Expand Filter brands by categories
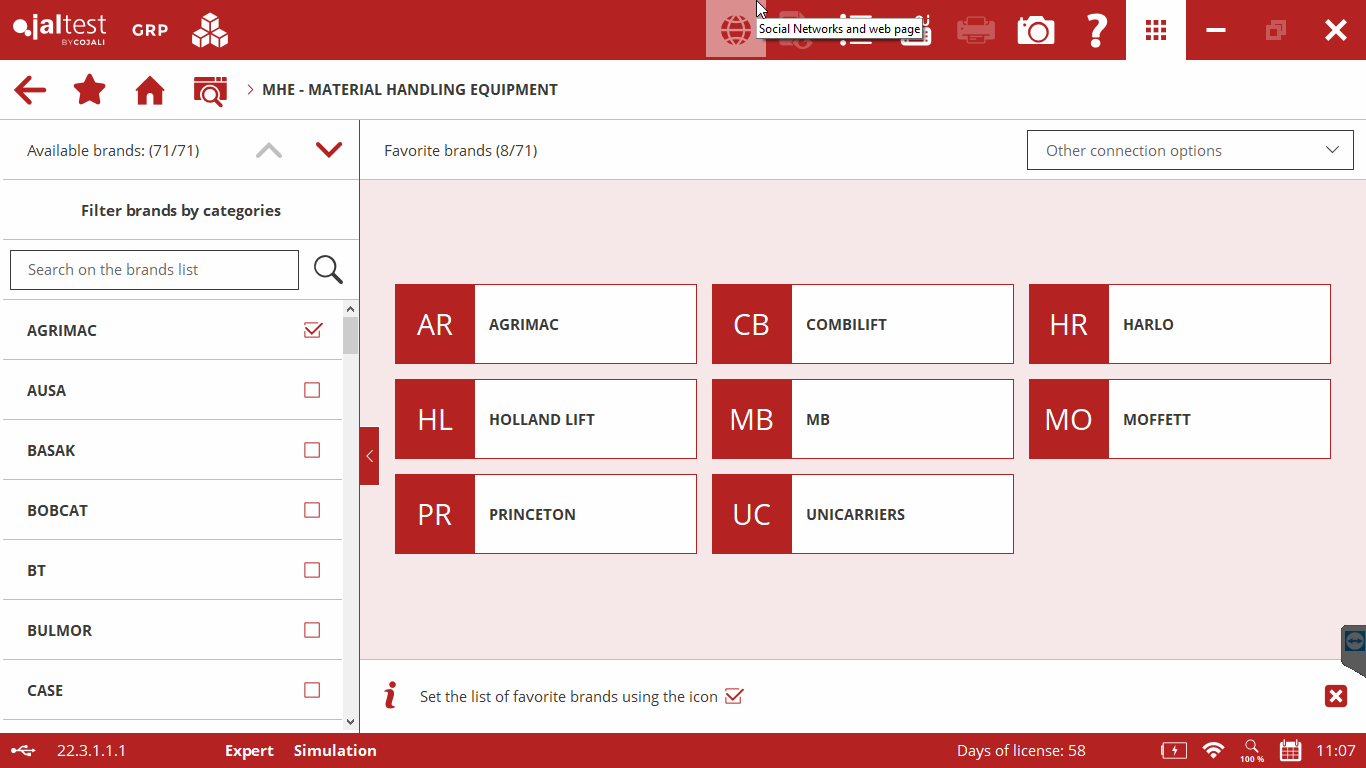This screenshot has width=1366, height=768. [180, 210]
